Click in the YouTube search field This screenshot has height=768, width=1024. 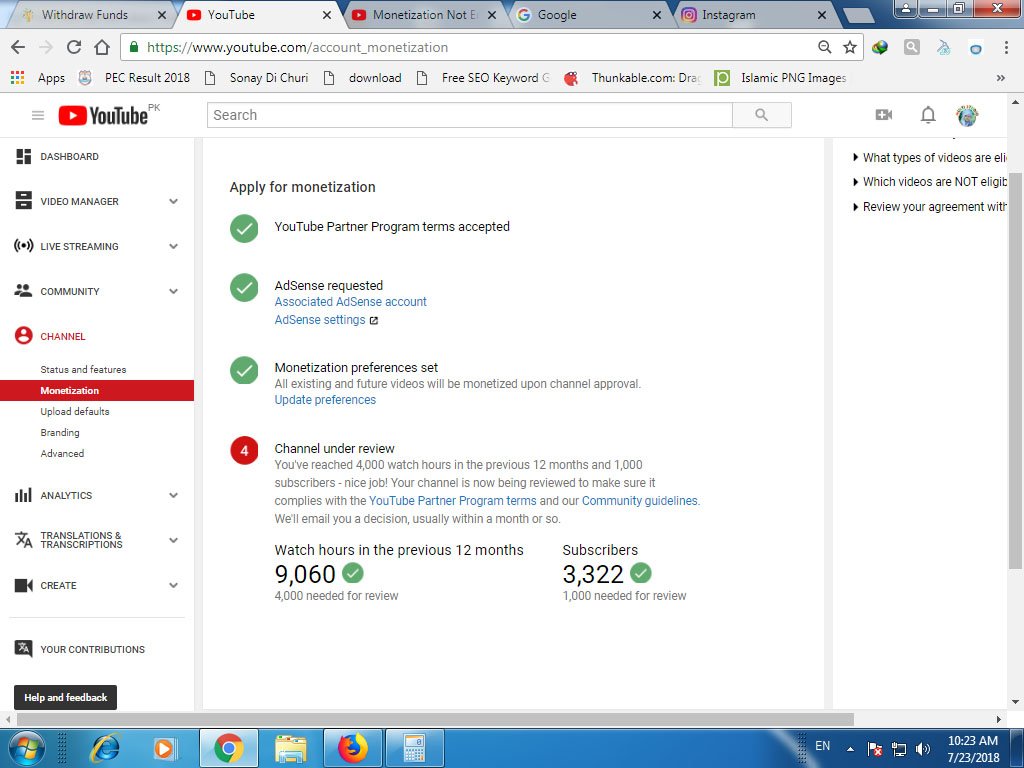470,115
